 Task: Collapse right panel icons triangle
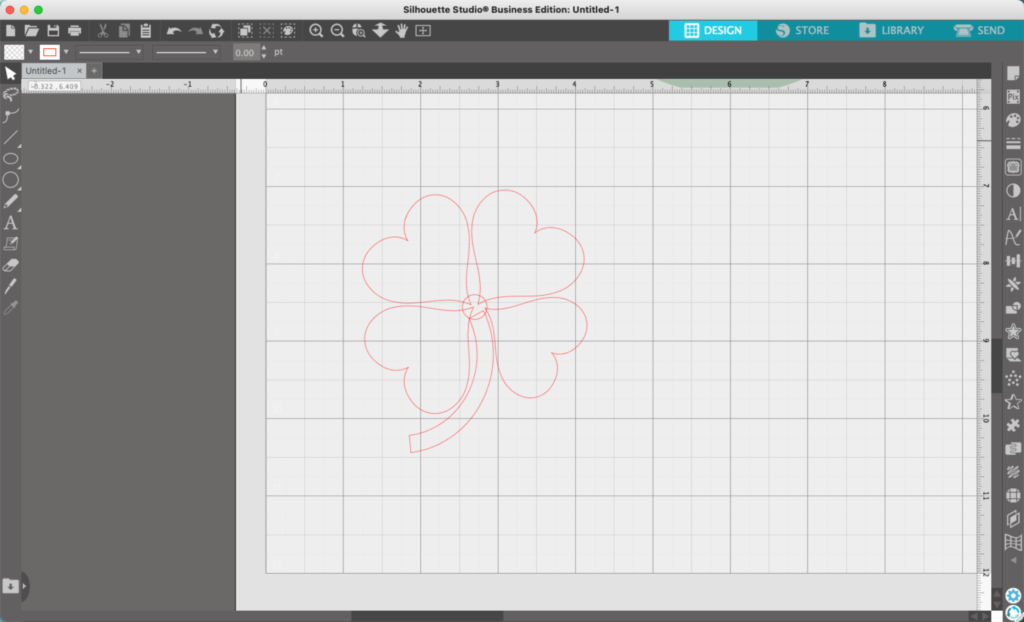1013,561
